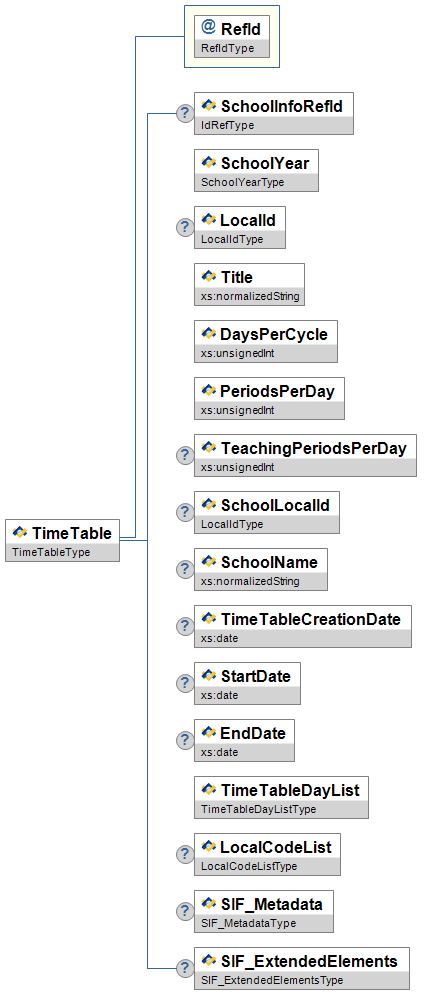This screenshot has width=439, height=994.
Task: Click the question mark icon next to EndDate
Action: (184, 741)
